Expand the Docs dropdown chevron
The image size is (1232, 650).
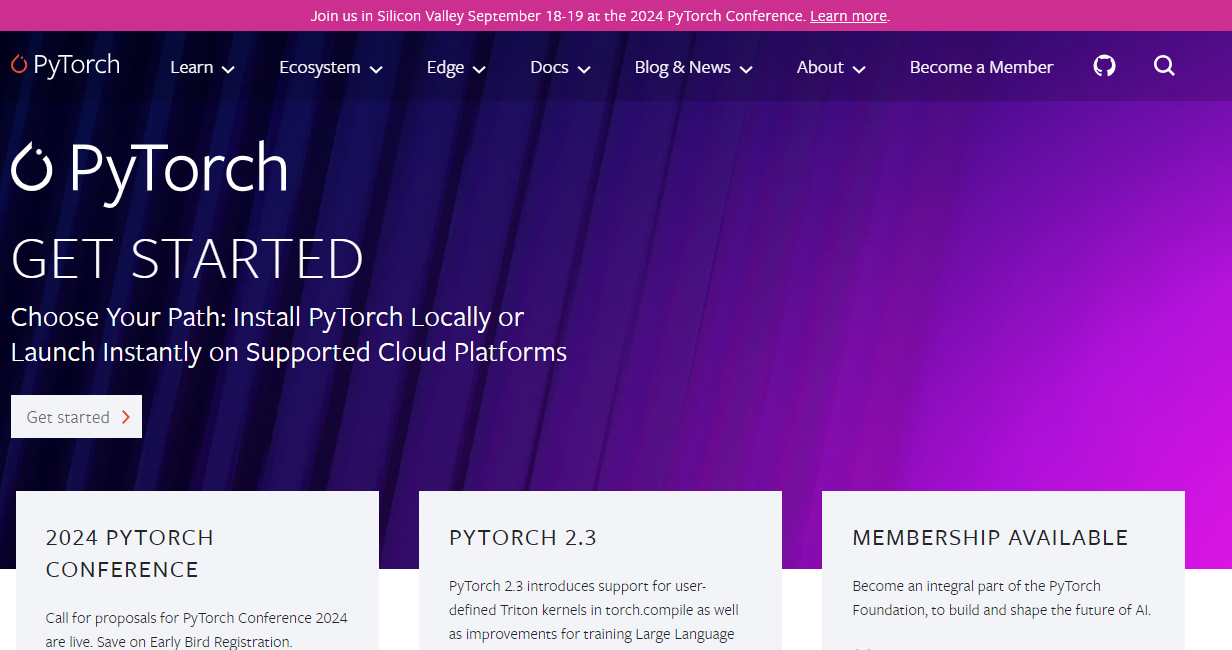coord(584,69)
